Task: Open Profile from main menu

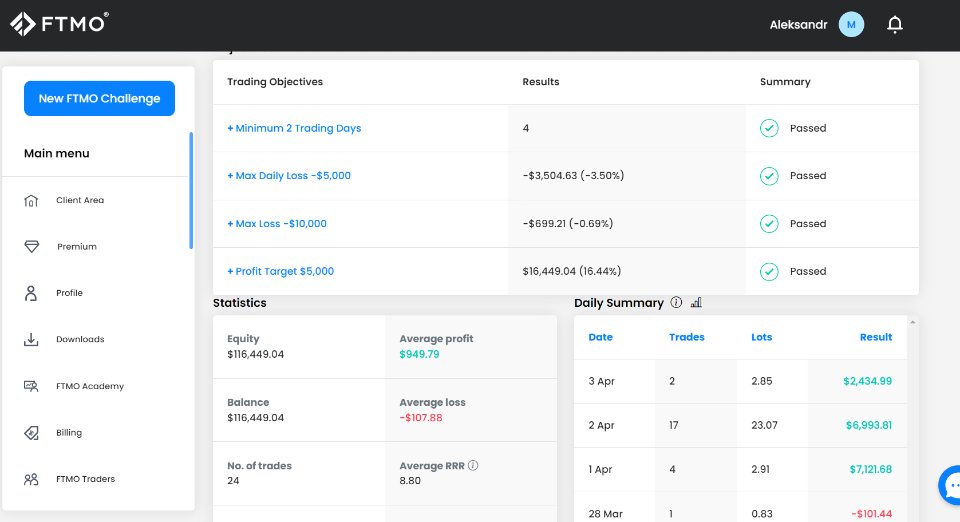Action: [x=69, y=294]
